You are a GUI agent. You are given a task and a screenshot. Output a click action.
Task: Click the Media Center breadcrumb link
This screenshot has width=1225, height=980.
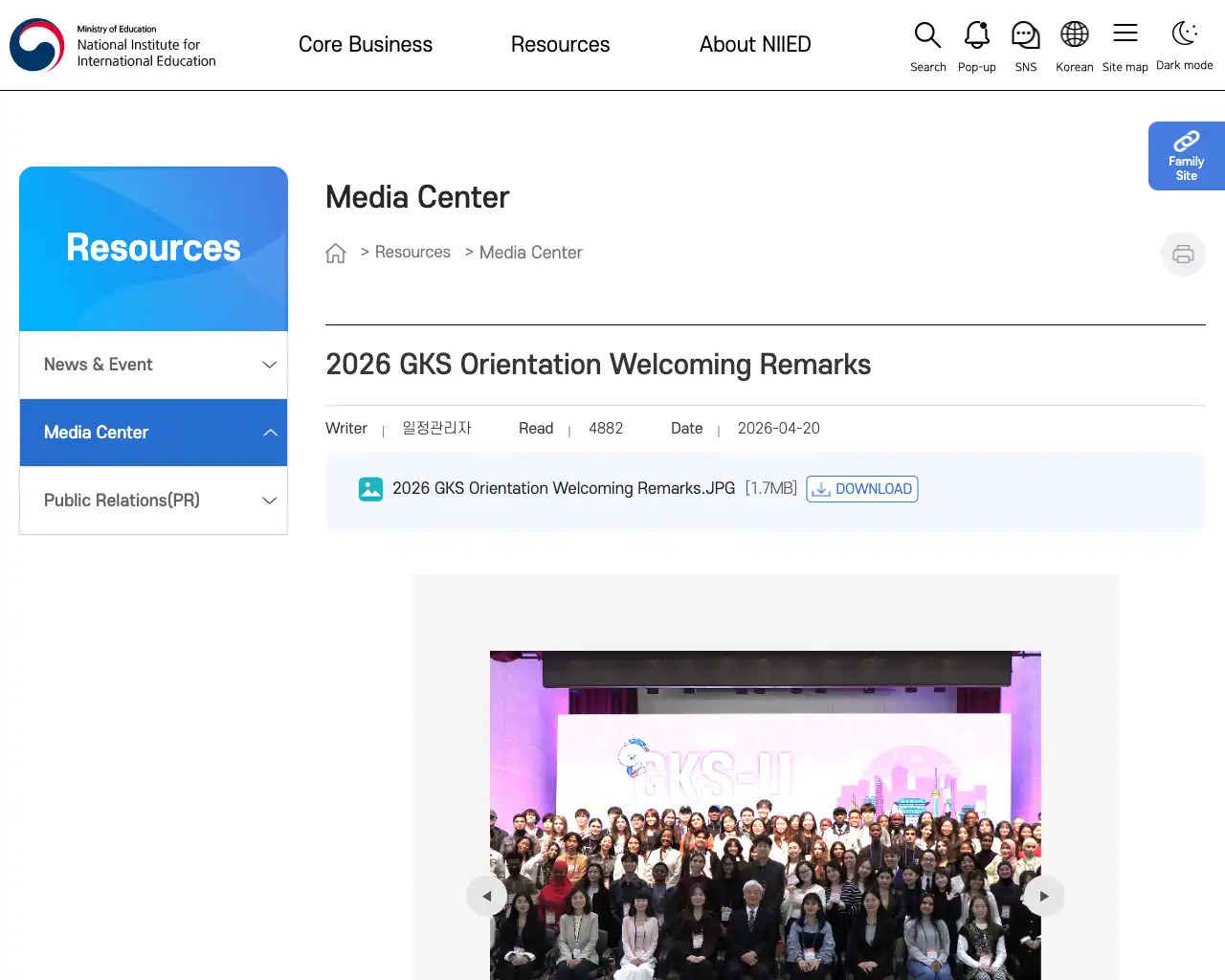tap(530, 253)
